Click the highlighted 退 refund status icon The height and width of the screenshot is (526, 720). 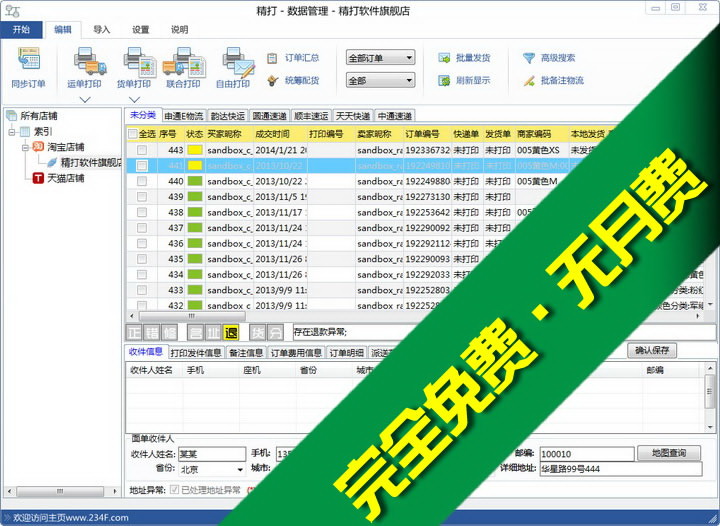tap(231, 332)
